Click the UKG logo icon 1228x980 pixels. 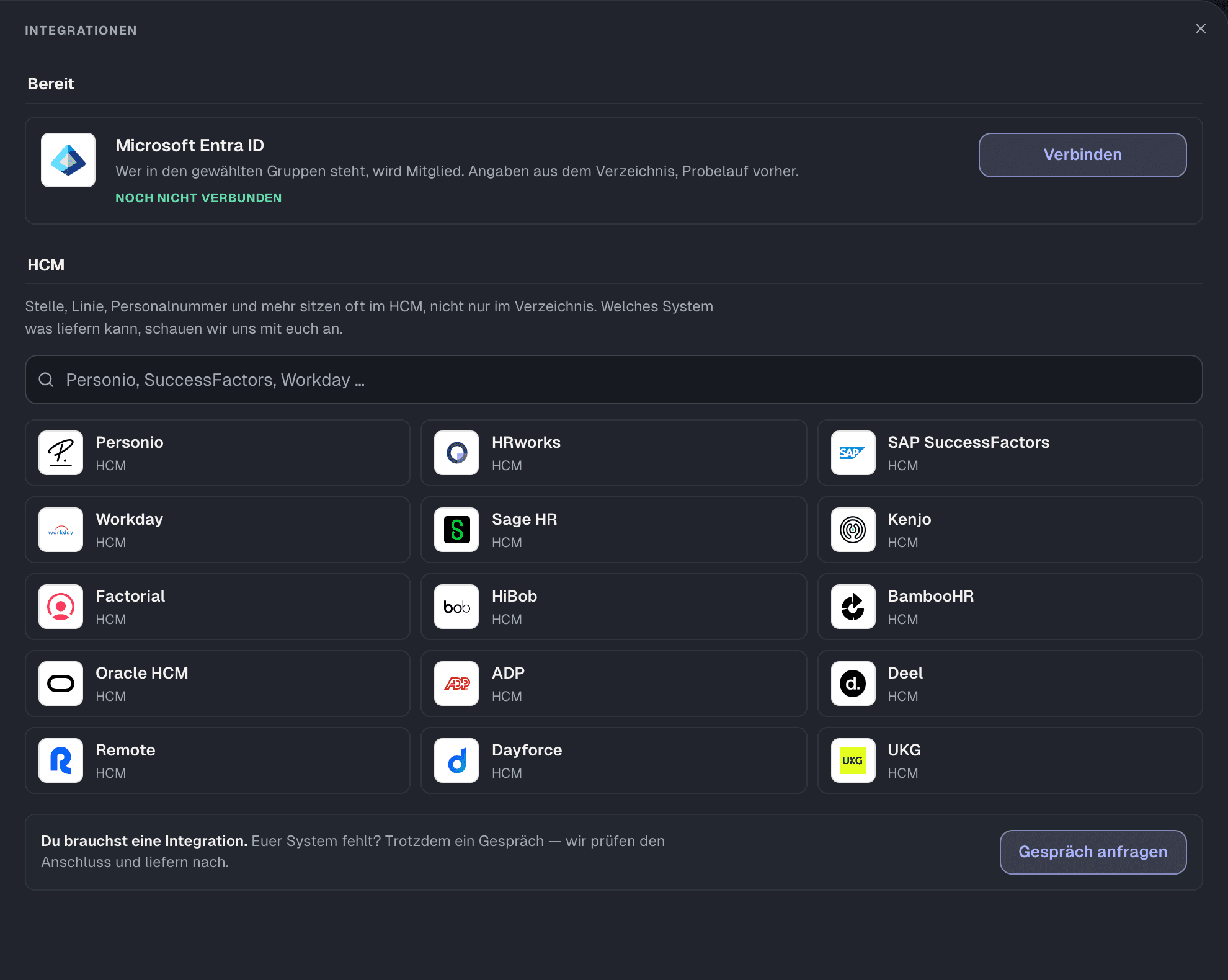coord(853,760)
